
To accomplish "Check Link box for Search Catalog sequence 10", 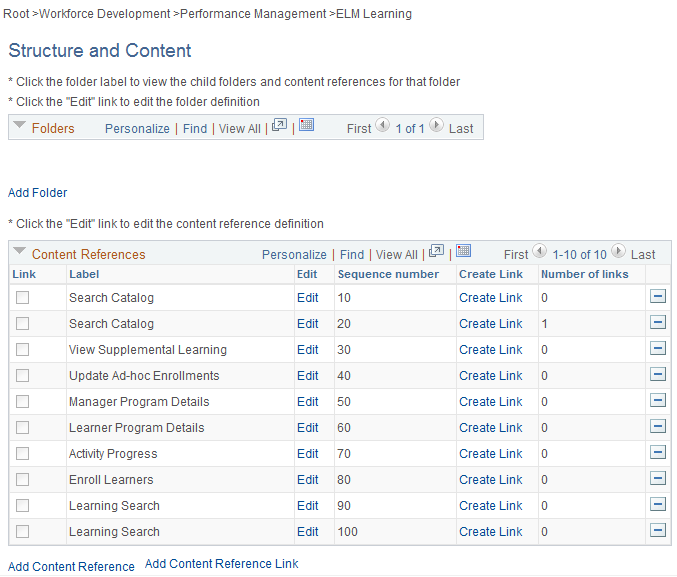I will (x=22, y=298).
